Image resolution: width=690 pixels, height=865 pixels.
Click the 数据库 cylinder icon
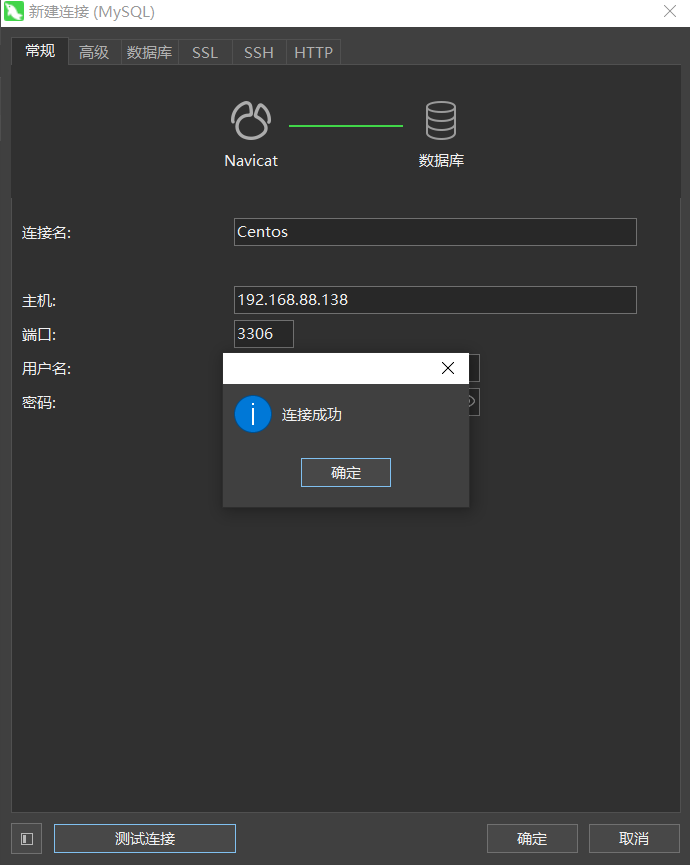click(441, 120)
